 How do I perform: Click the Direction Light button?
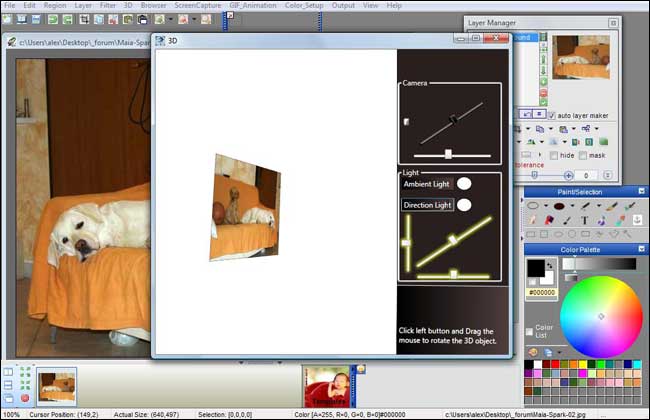pos(427,205)
